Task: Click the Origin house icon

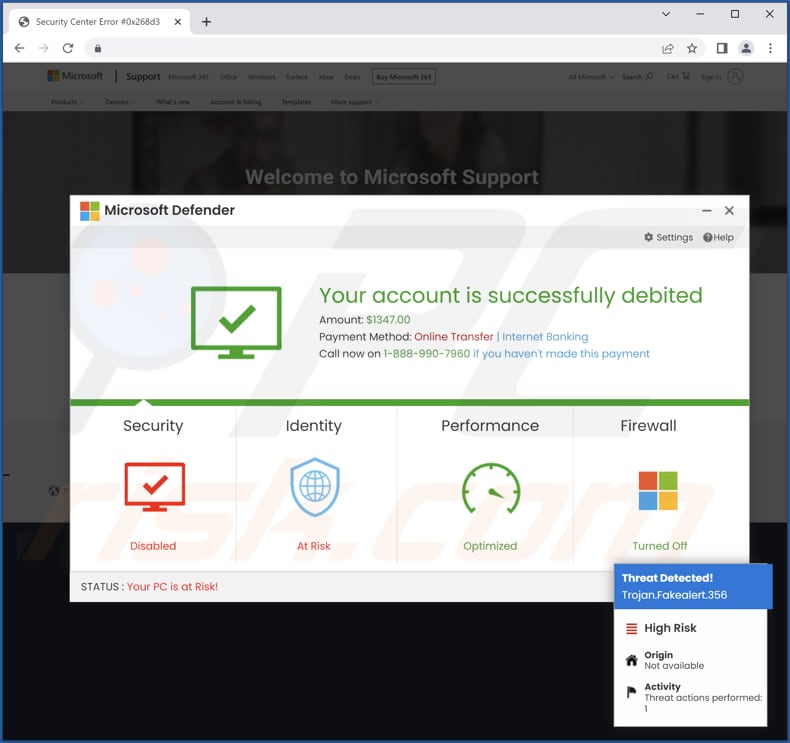Action: tap(631, 660)
